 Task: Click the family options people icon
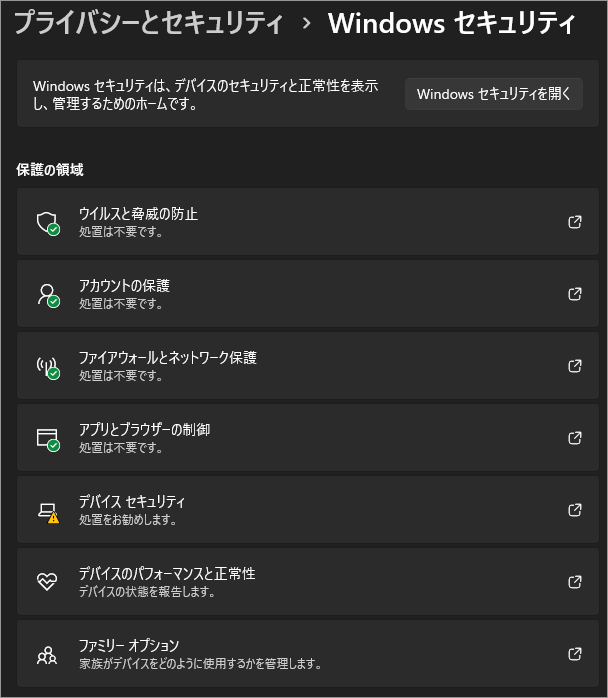point(47,654)
